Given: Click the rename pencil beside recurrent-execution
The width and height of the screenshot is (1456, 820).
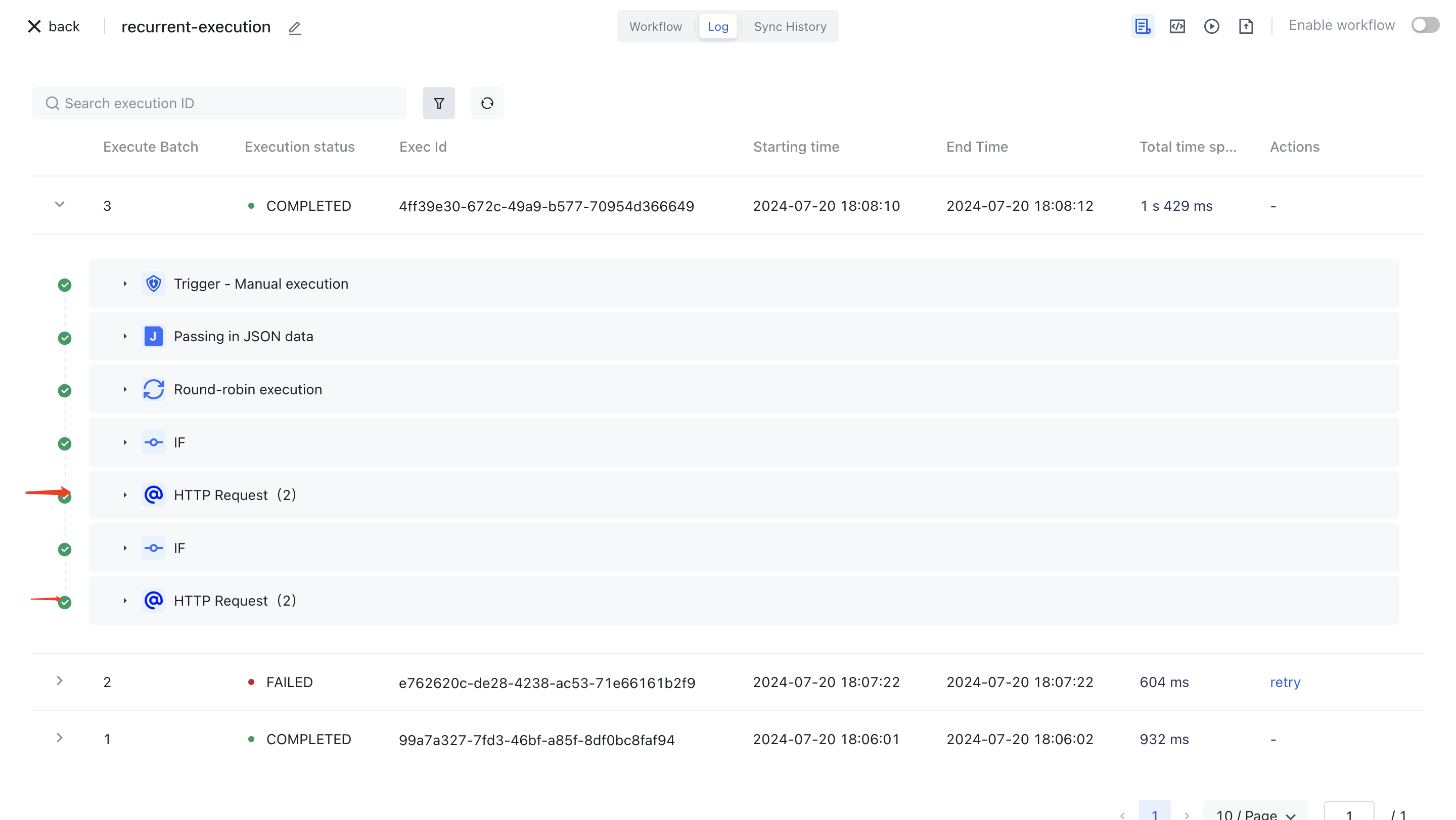Looking at the screenshot, I should [294, 28].
